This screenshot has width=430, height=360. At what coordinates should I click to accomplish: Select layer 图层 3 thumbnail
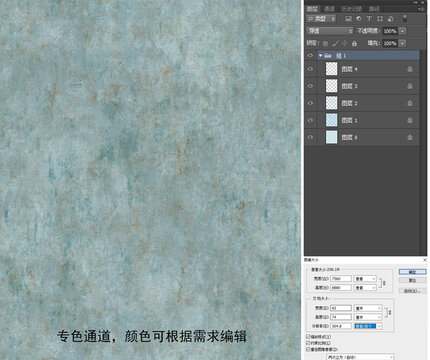tap(331, 86)
